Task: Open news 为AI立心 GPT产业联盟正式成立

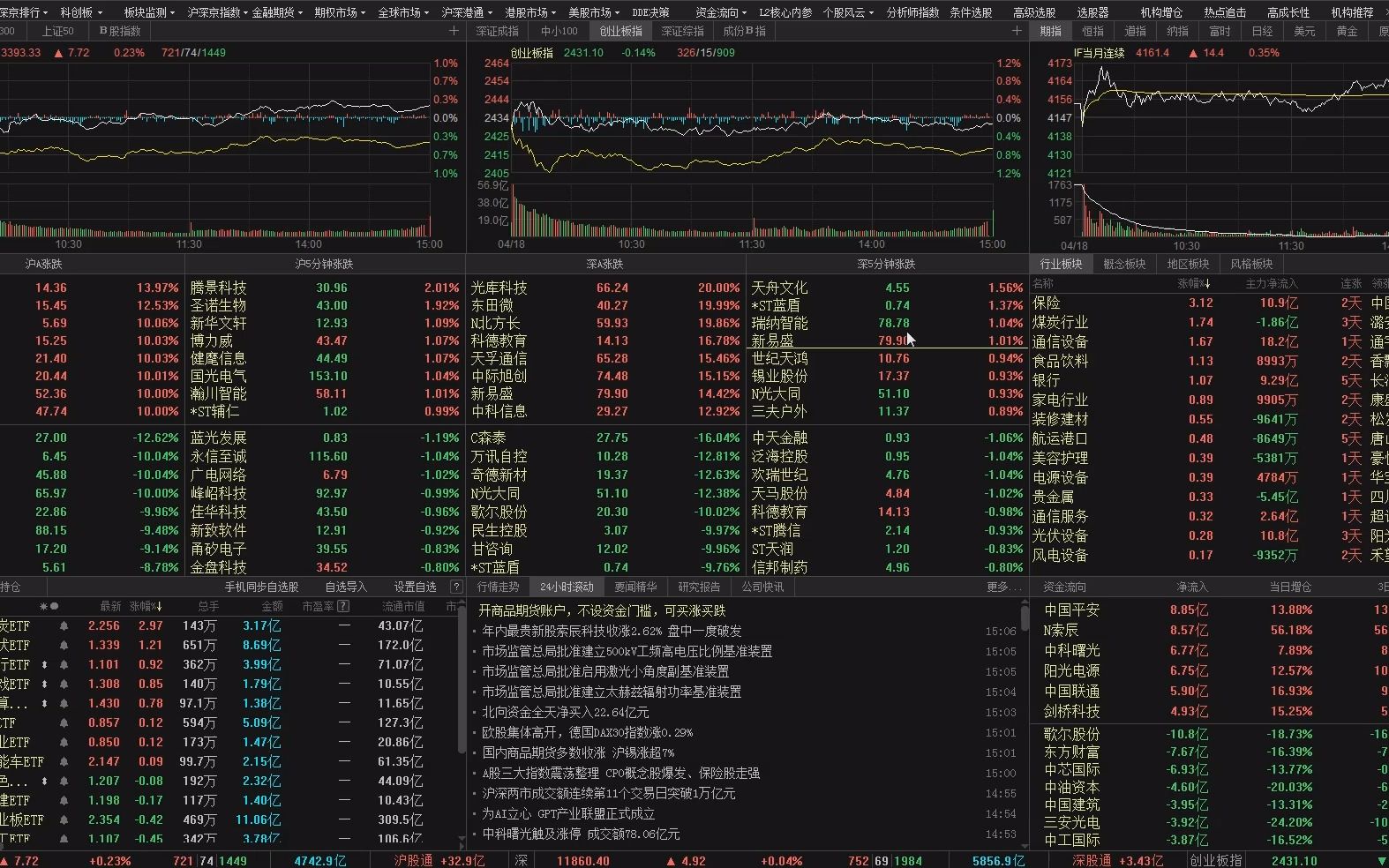Action: [568, 813]
